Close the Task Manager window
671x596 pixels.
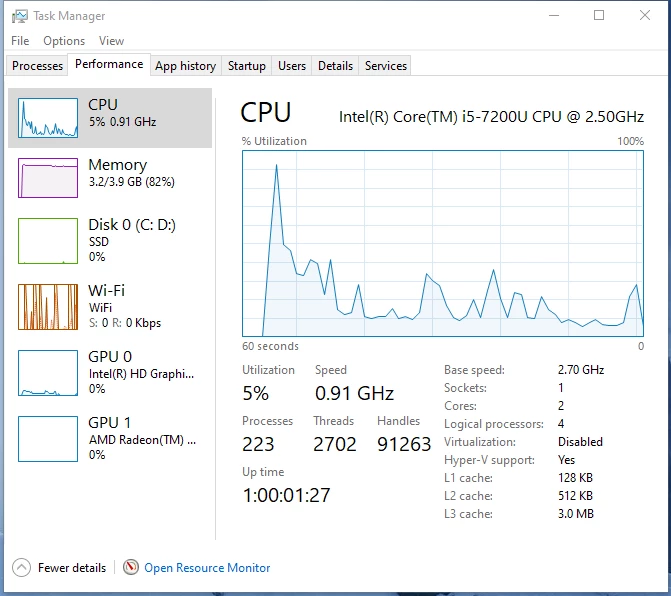[645, 15]
